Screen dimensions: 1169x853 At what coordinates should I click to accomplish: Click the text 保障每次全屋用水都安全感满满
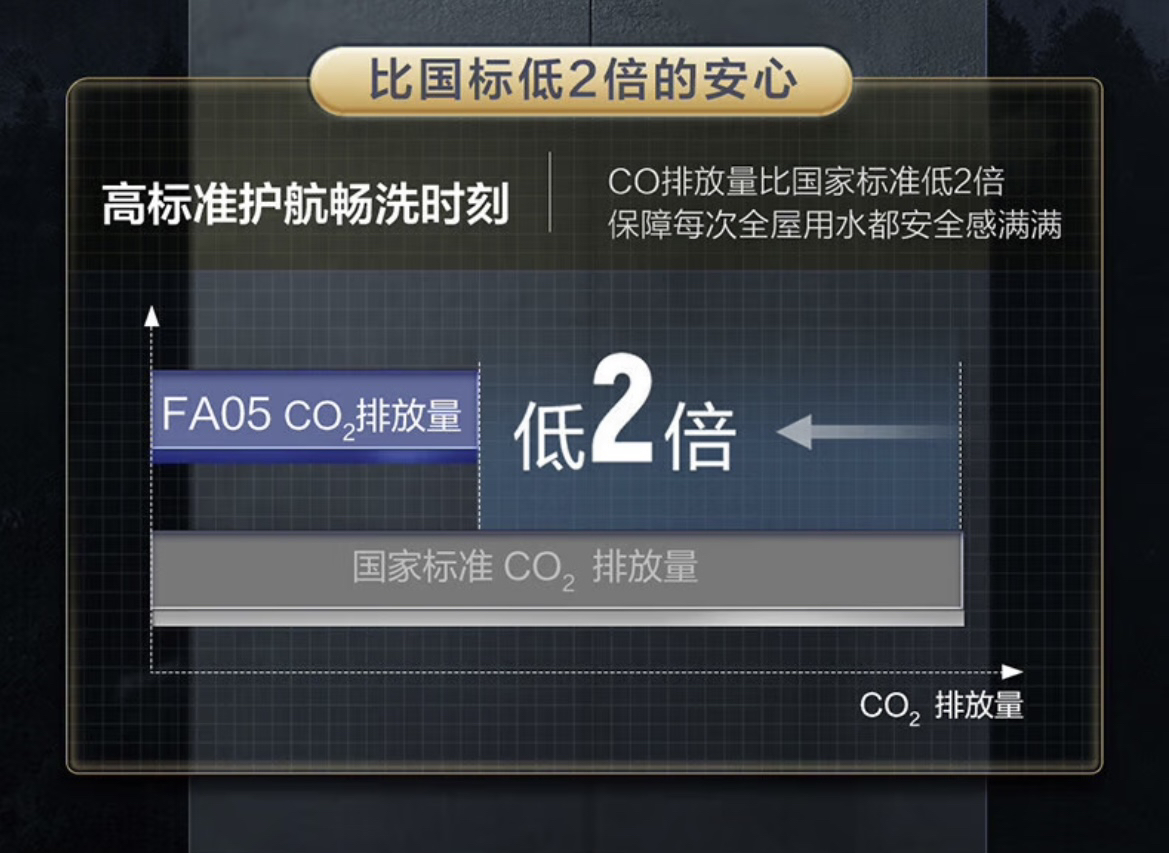834,224
